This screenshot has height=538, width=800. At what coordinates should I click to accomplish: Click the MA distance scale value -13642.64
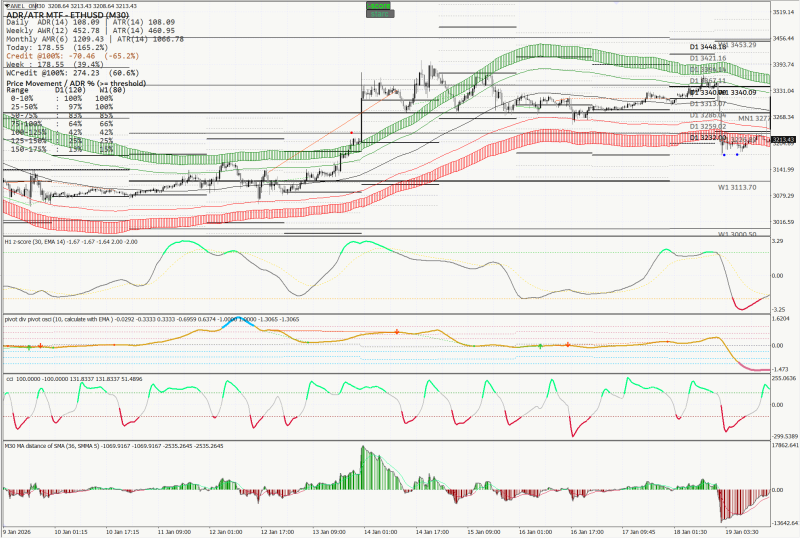click(x=785, y=523)
